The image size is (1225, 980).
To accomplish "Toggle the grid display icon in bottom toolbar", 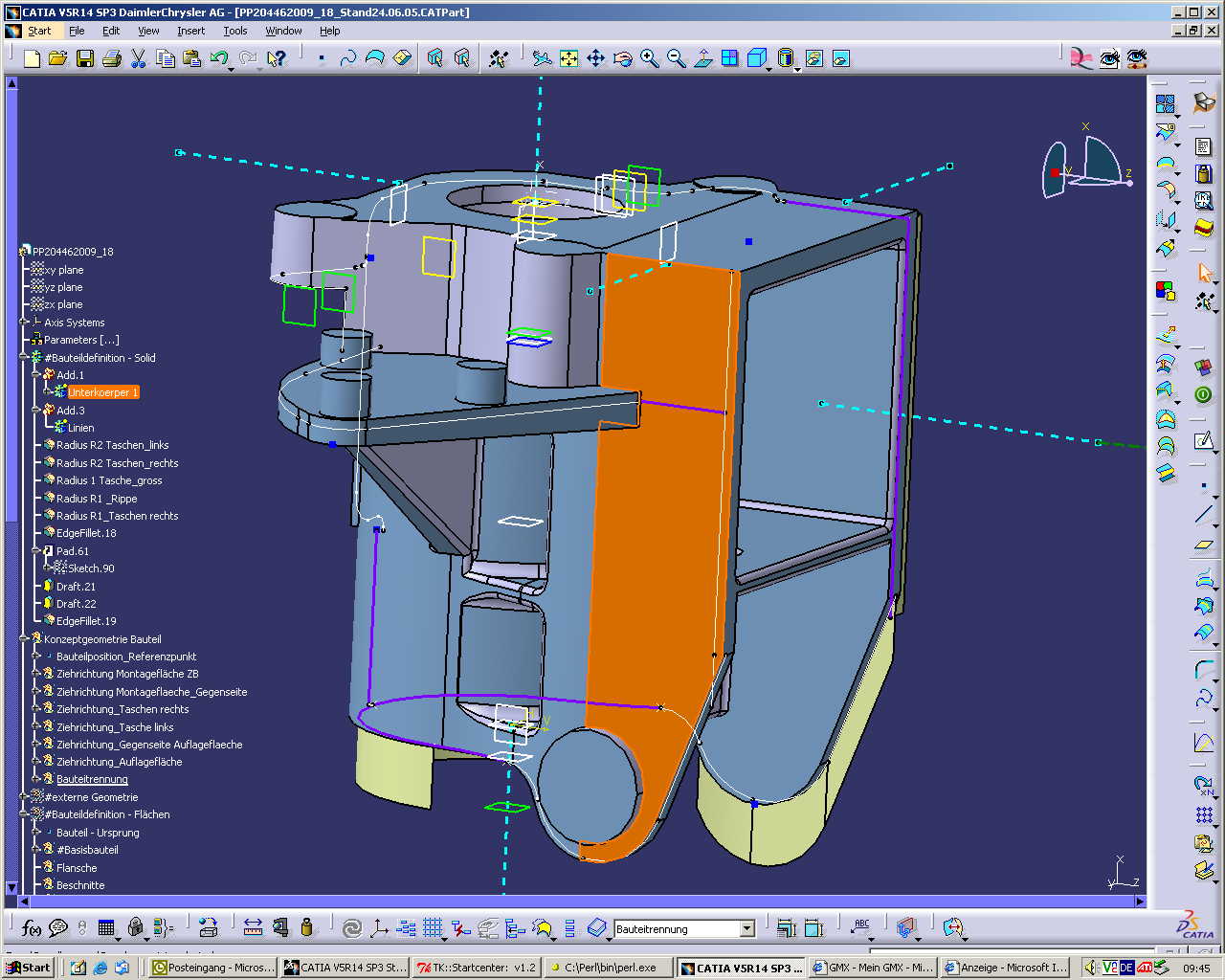I will [x=433, y=927].
